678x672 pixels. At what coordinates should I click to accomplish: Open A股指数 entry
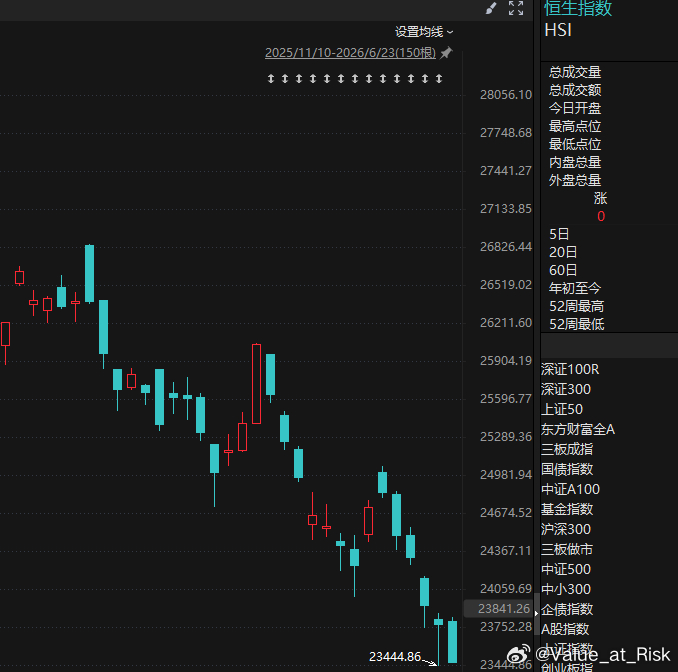tap(565, 629)
